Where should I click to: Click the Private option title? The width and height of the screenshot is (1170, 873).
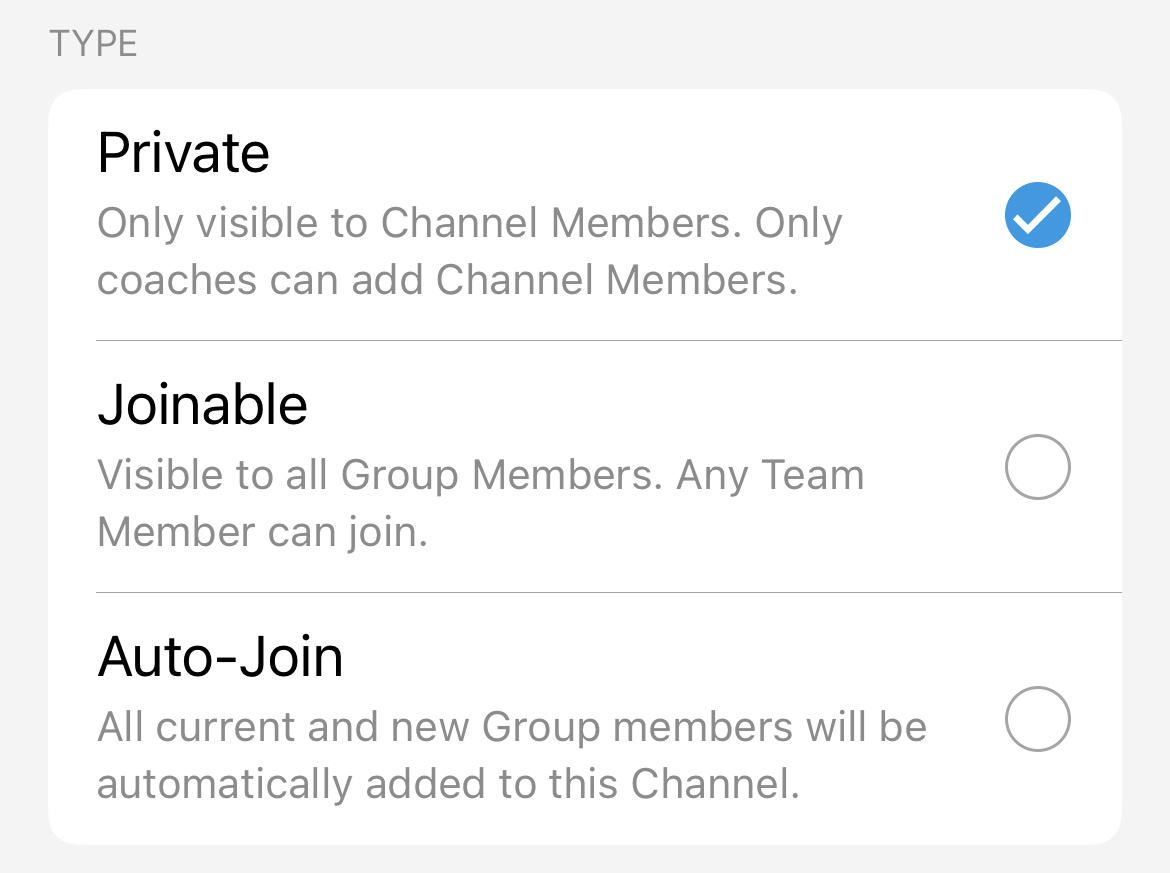coord(184,153)
